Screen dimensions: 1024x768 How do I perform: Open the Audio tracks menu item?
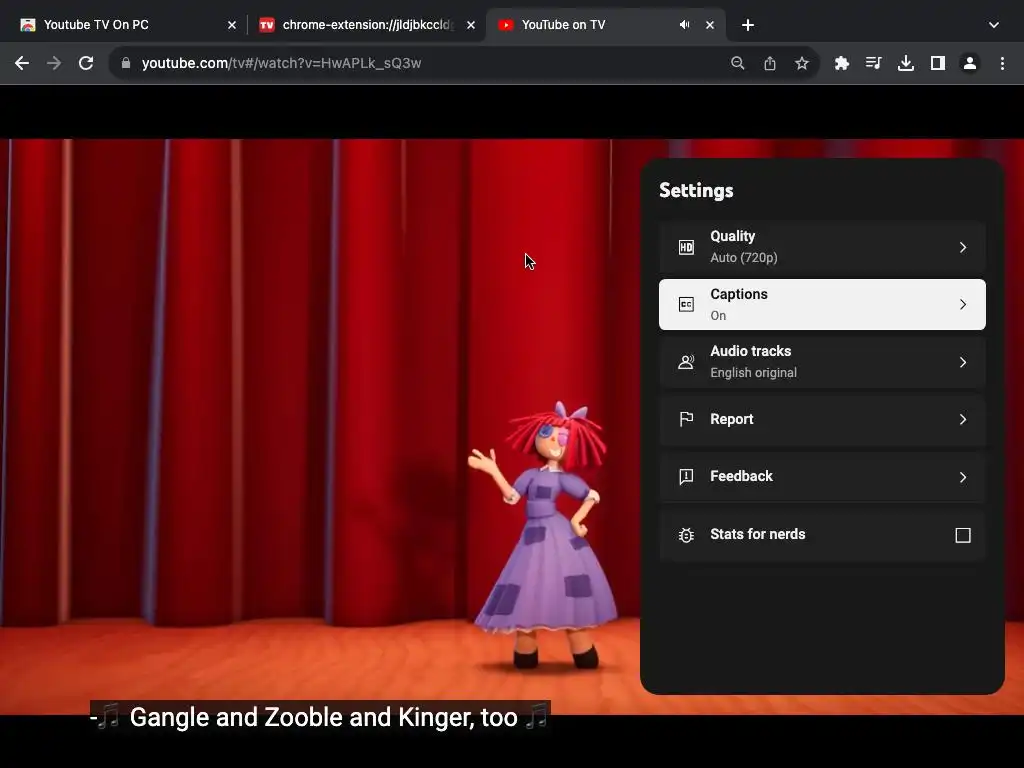822,362
